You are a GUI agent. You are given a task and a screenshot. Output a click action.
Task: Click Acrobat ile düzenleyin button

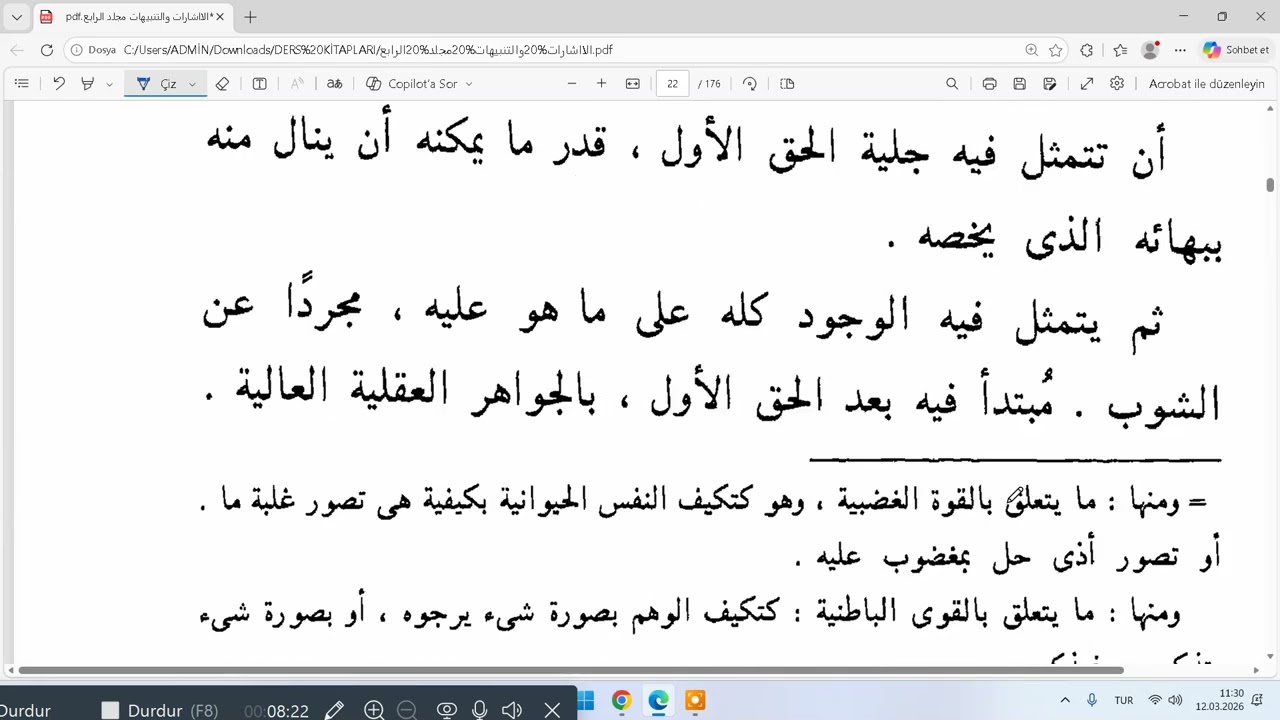coord(1207,84)
